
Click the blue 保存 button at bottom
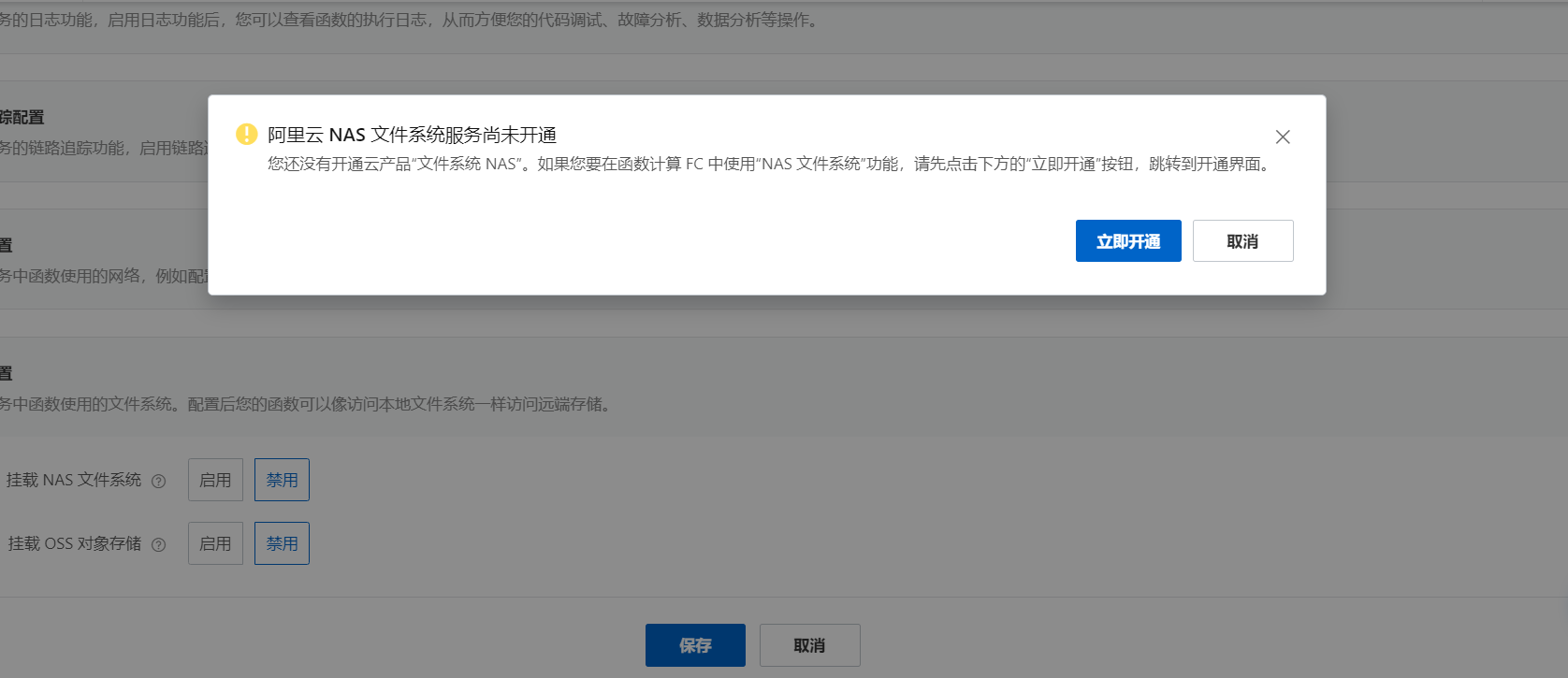coord(695,645)
